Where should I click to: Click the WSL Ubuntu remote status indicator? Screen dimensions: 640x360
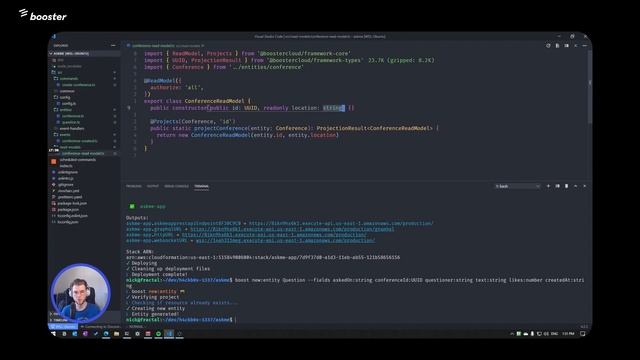coord(63,327)
